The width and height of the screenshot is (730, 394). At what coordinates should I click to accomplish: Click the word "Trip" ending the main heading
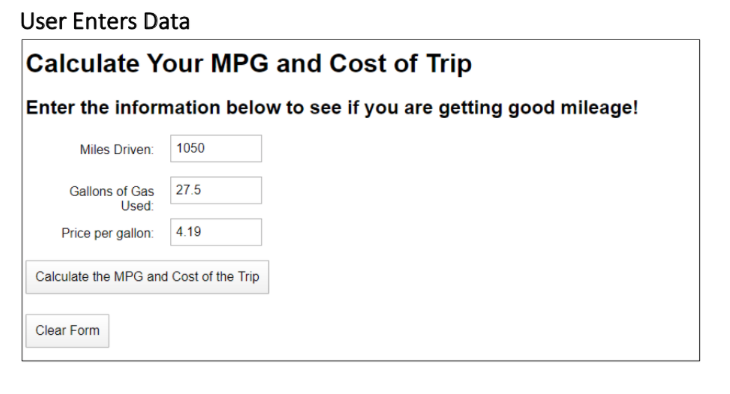449,64
